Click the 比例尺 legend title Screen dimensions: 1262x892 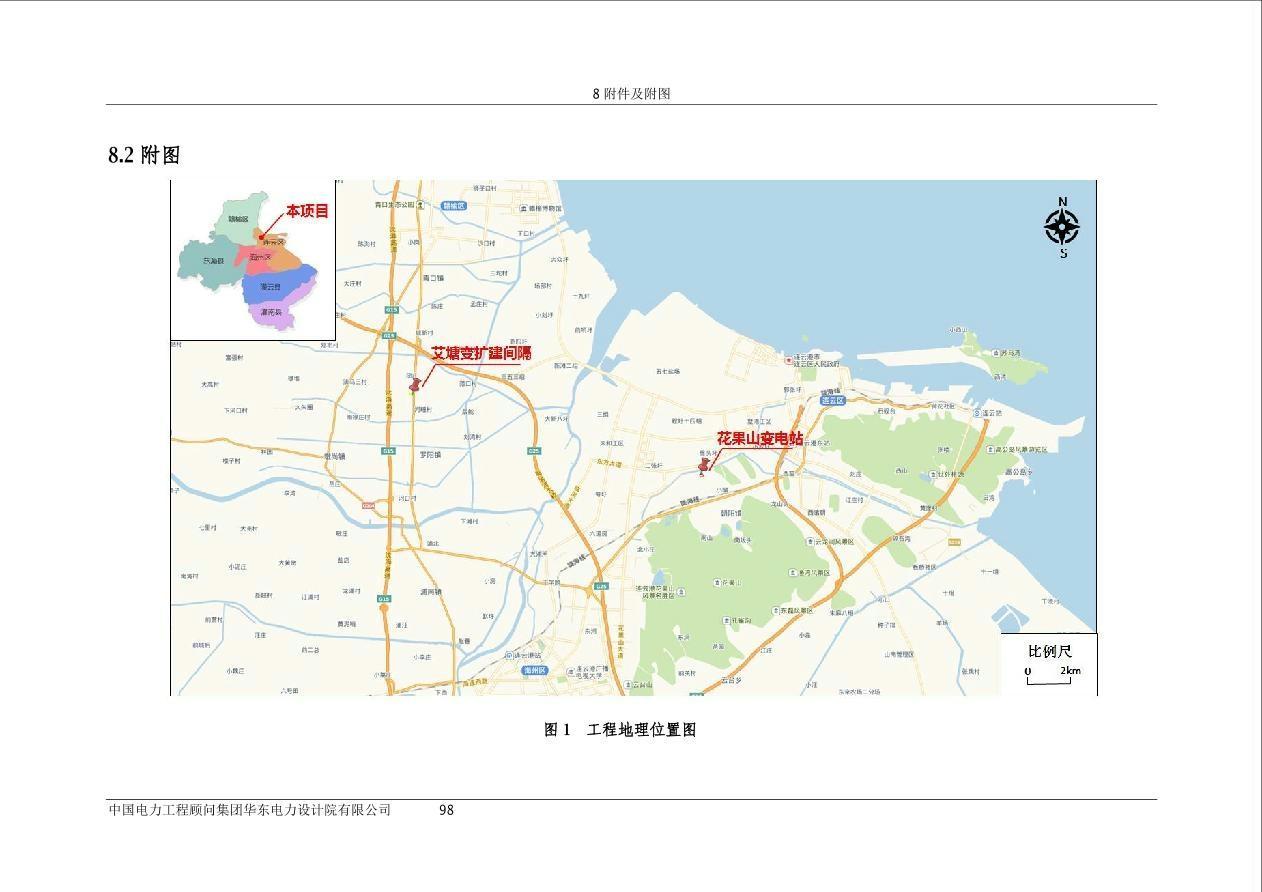point(1049,651)
